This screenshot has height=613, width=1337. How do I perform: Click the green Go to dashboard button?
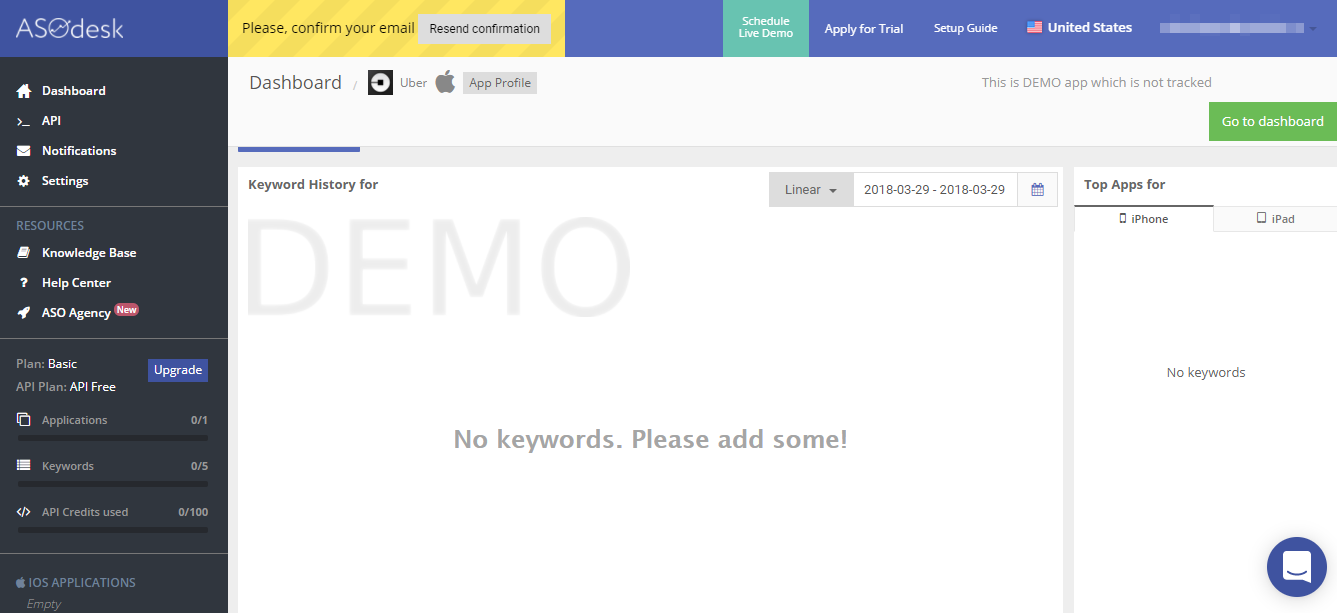(1273, 121)
